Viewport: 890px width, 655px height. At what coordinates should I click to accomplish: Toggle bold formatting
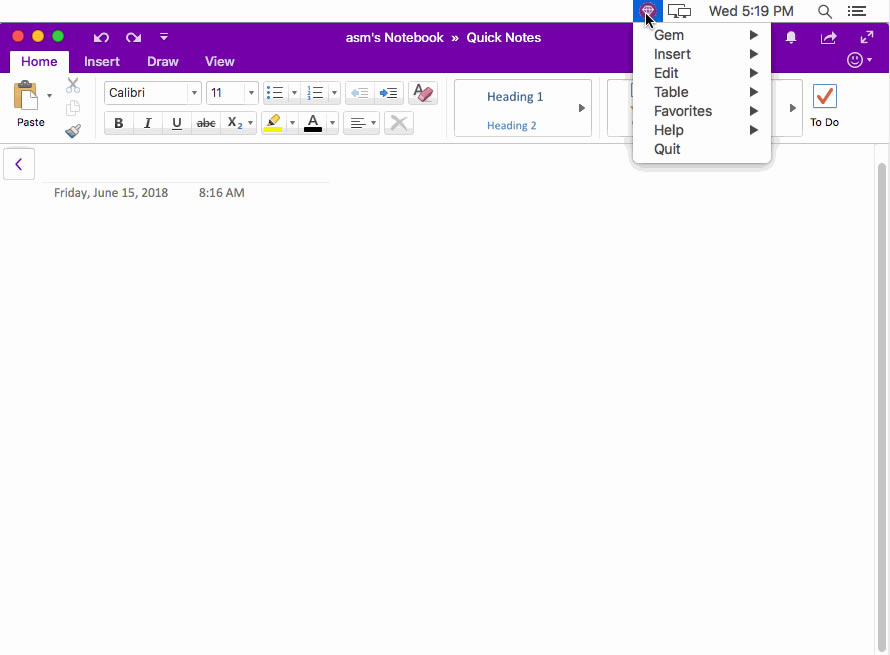click(x=118, y=123)
